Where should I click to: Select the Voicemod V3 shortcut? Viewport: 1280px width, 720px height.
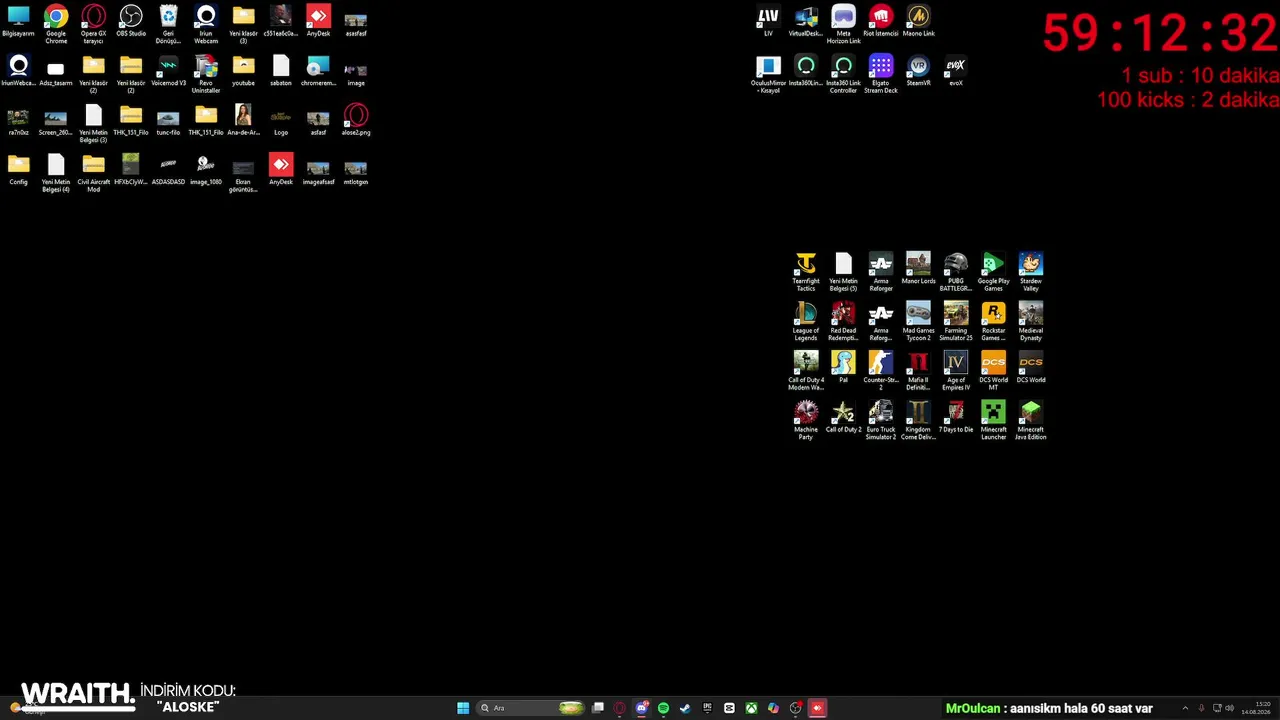pos(168,71)
